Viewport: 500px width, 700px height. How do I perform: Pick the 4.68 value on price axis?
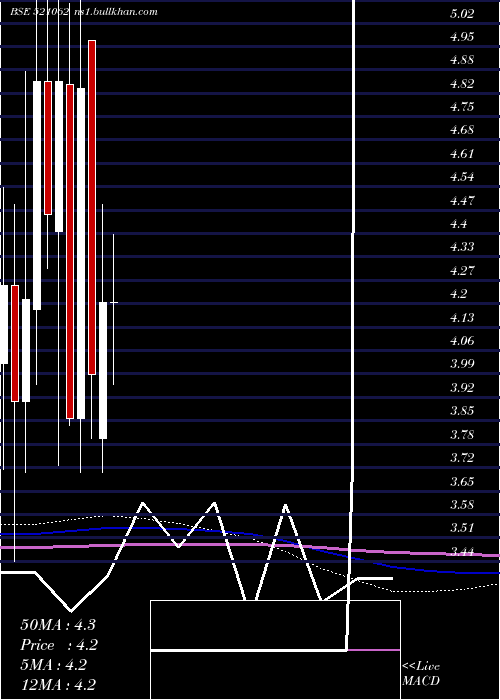coord(462,130)
